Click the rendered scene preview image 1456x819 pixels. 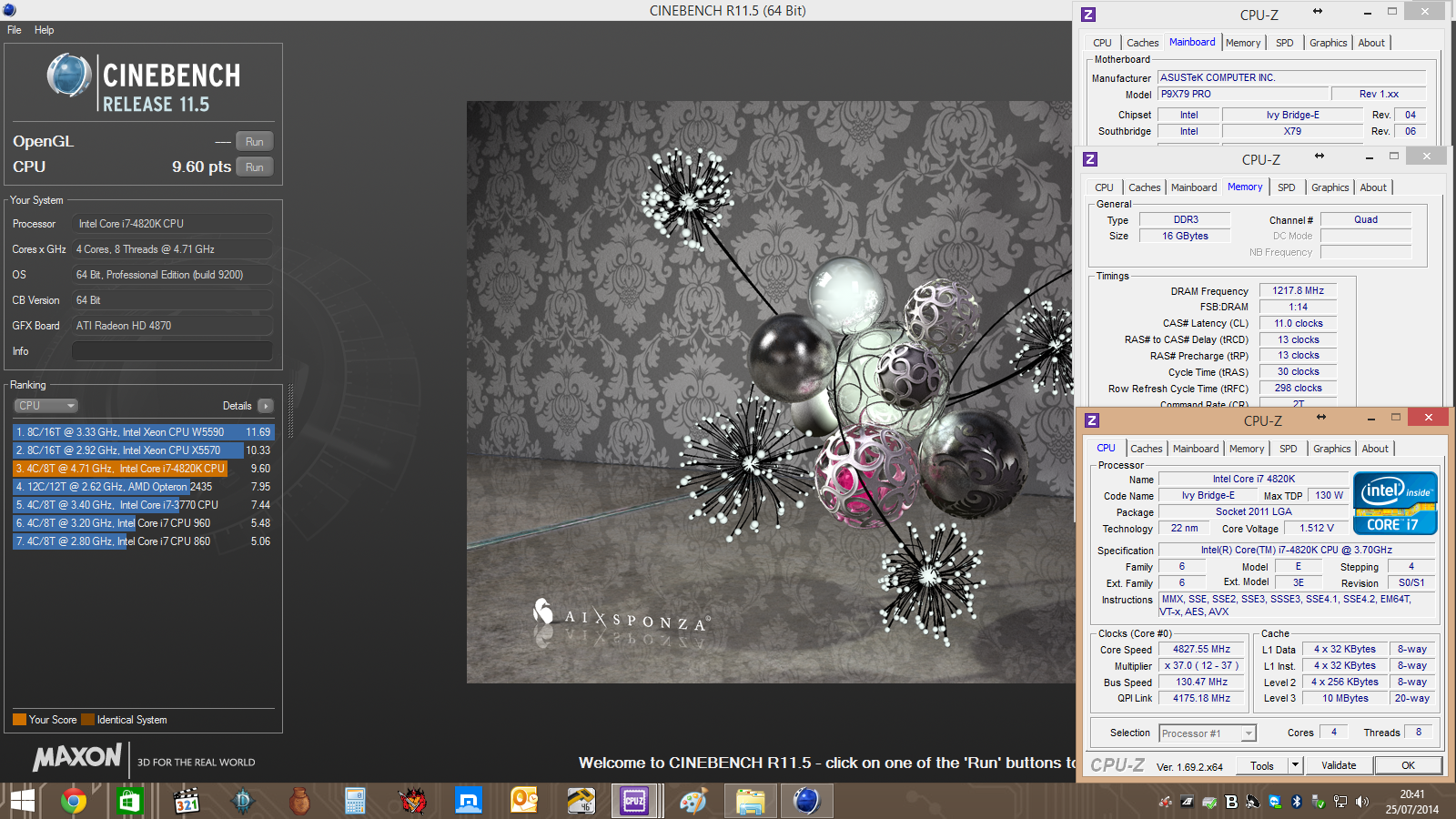coord(770,391)
